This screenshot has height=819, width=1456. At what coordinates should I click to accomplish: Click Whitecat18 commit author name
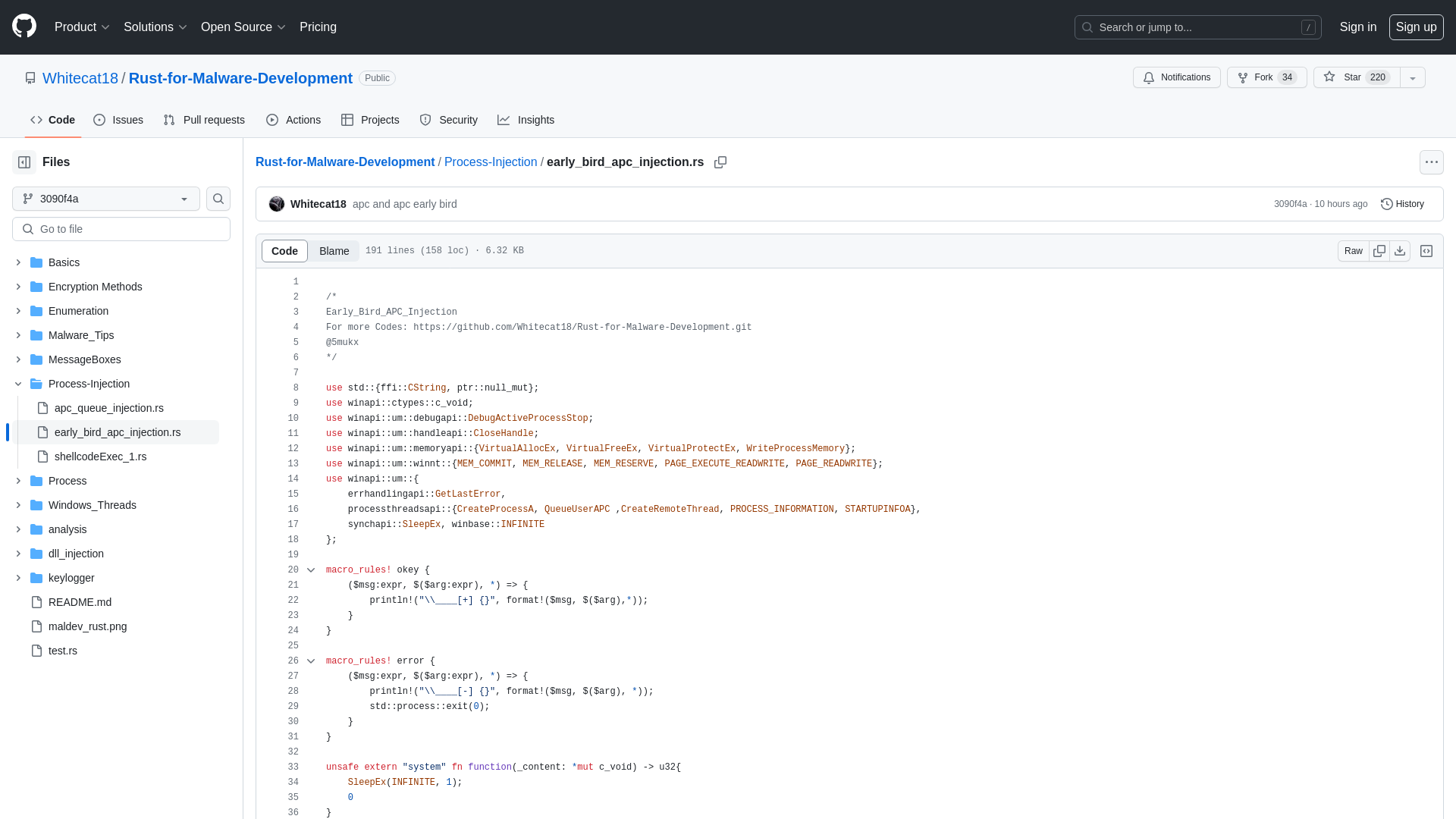pyautogui.click(x=318, y=204)
